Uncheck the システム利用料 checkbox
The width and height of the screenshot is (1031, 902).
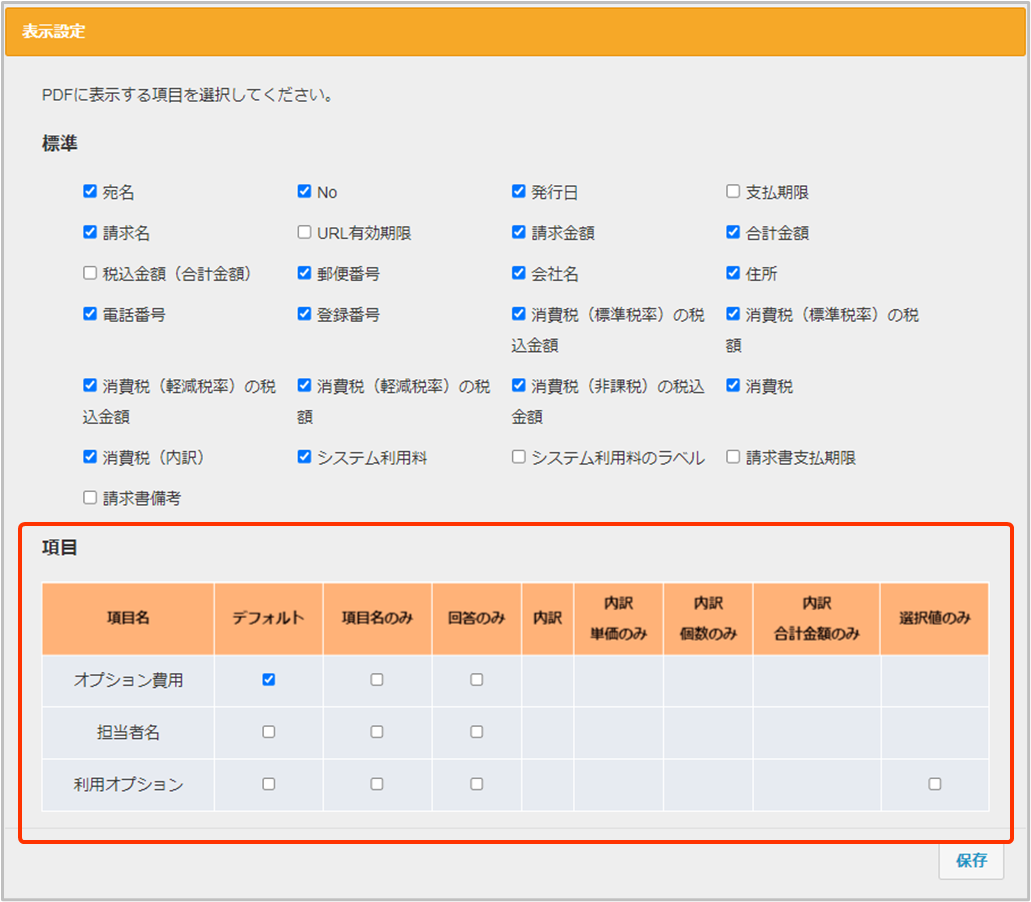point(304,457)
